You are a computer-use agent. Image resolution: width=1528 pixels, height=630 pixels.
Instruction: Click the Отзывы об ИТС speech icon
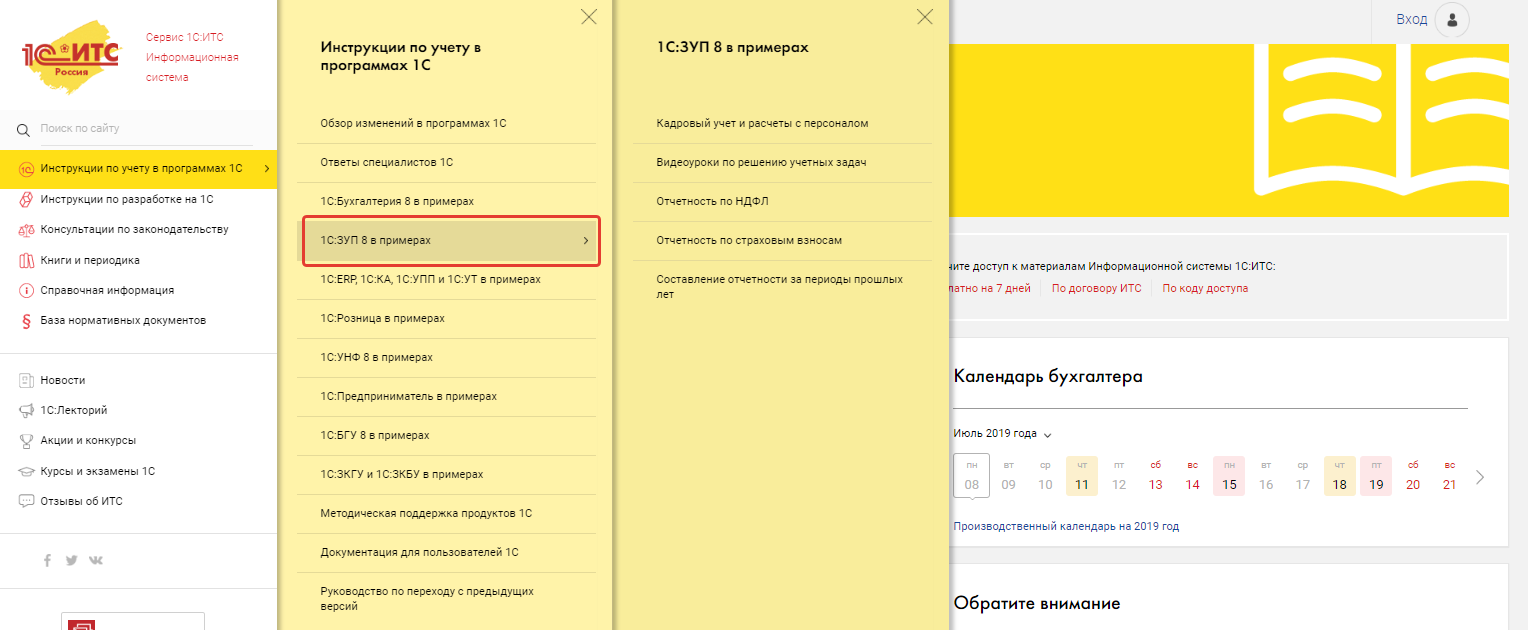coord(27,502)
